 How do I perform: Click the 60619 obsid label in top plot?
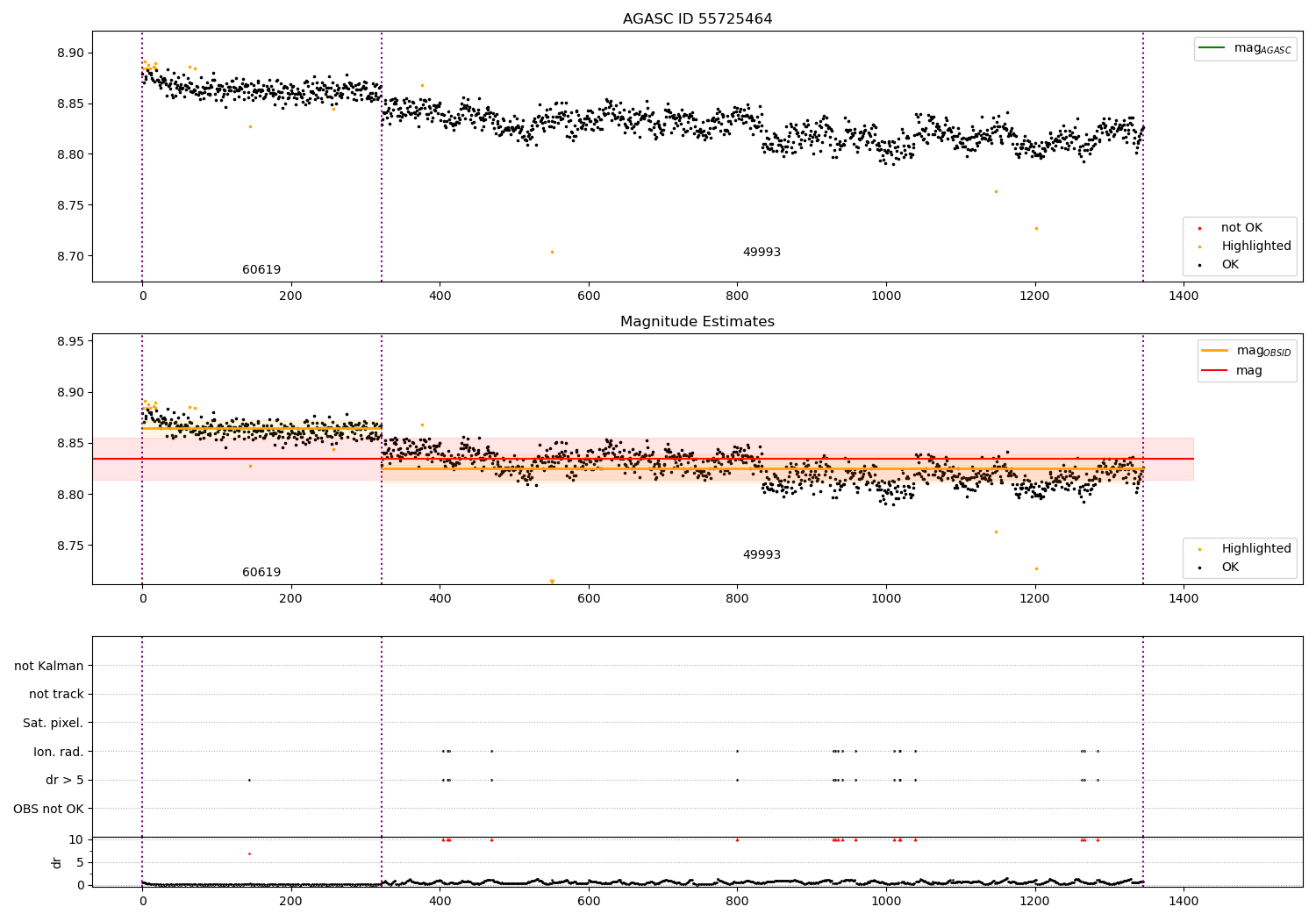tap(261, 270)
